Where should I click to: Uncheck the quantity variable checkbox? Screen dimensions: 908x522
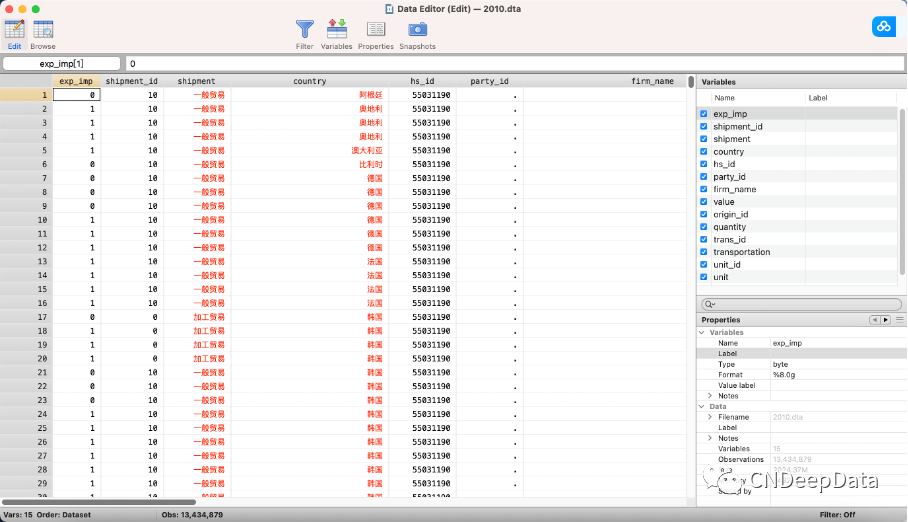coord(704,227)
